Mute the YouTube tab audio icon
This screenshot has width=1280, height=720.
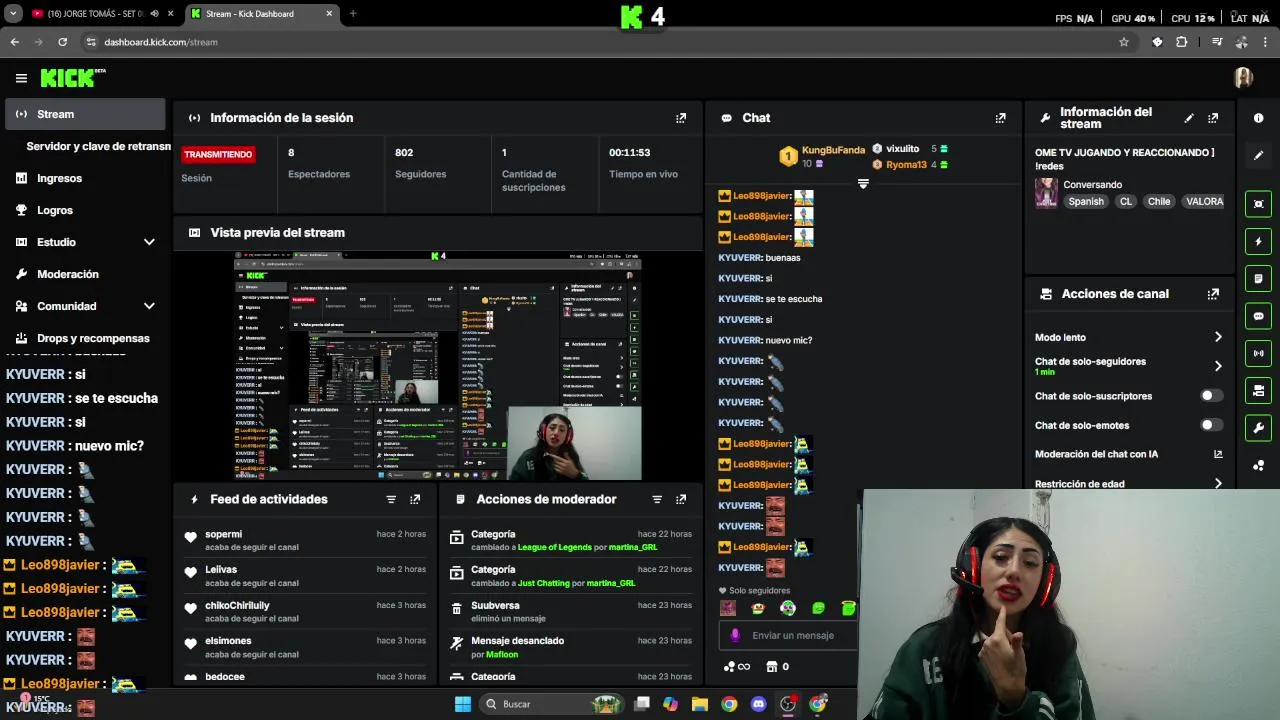(x=154, y=14)
